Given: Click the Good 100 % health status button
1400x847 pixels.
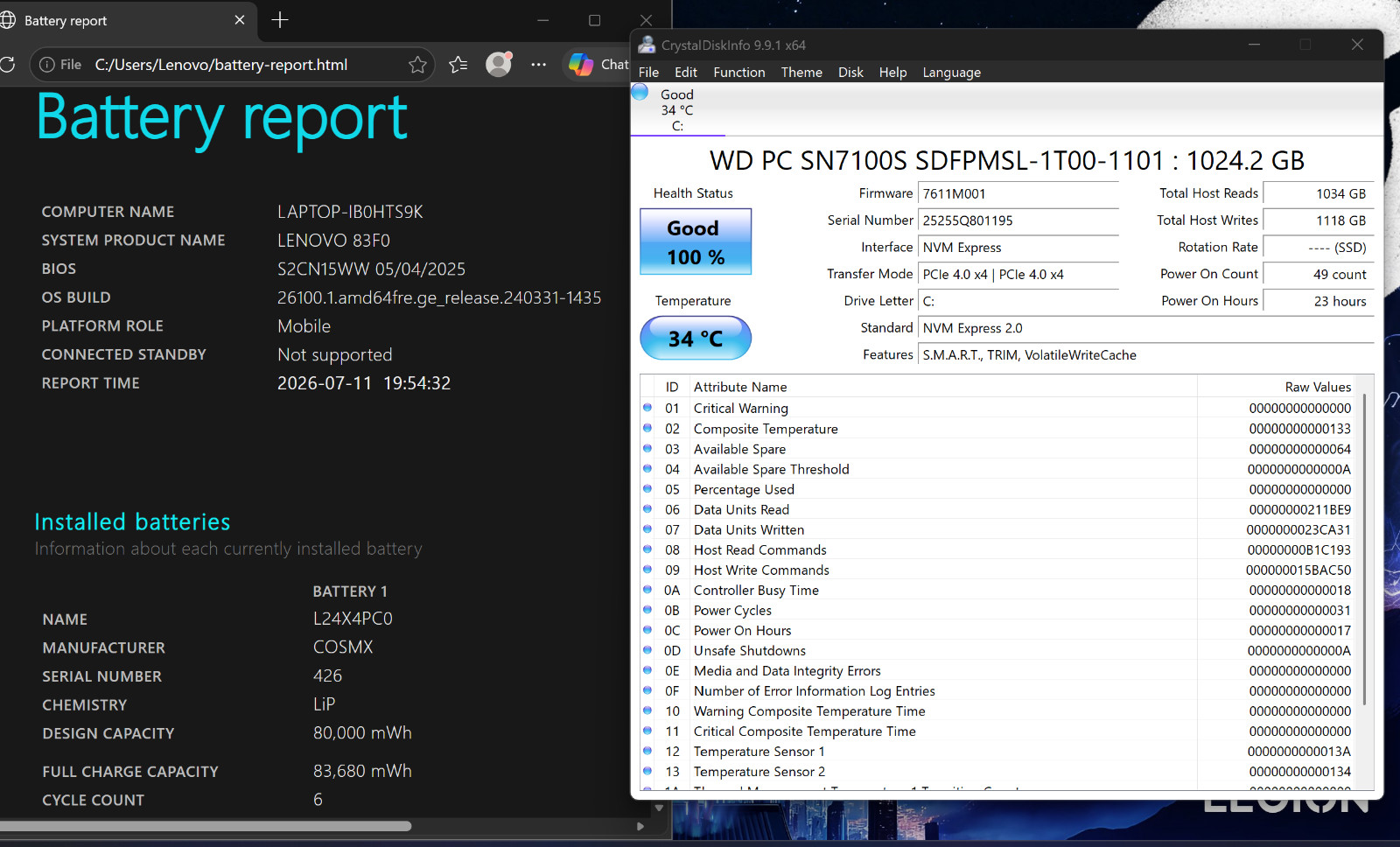Looking at the screenshot, I should 696,241.
